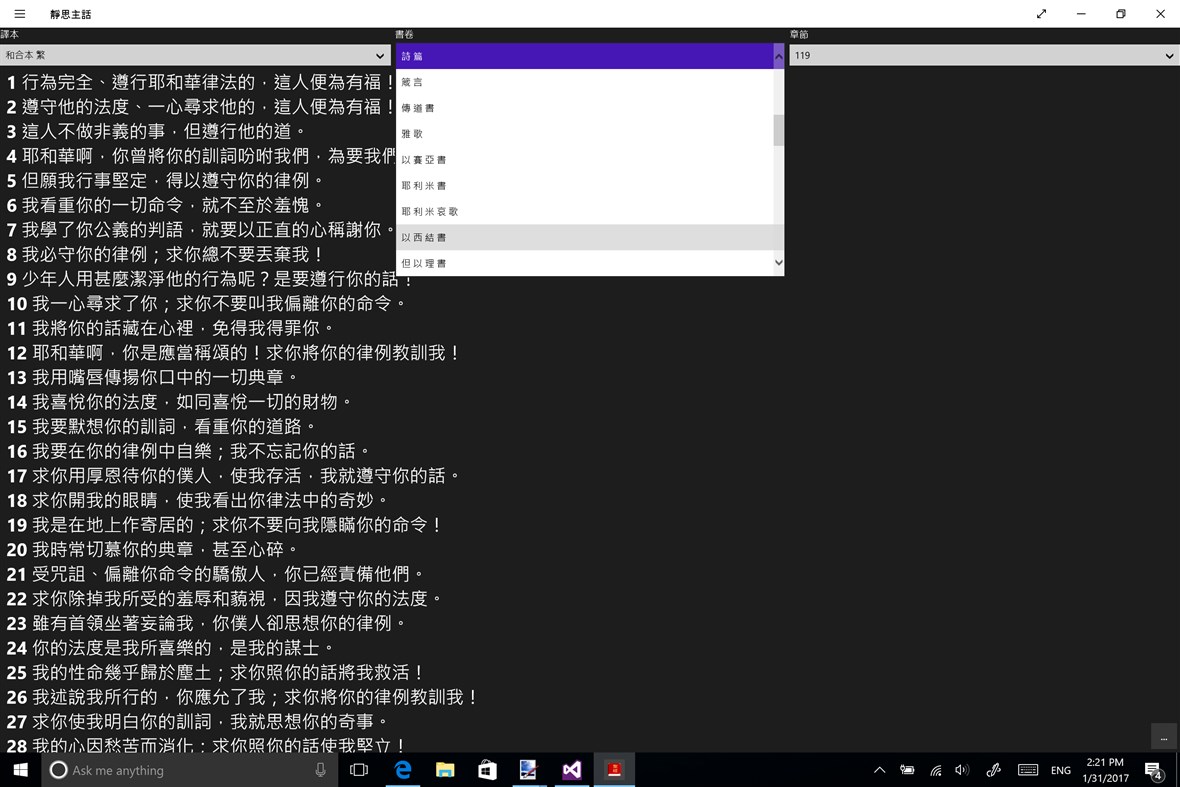1180x787 pixels.
Task: Open Microsoft Edge from the taskbar
Action: 403,770
